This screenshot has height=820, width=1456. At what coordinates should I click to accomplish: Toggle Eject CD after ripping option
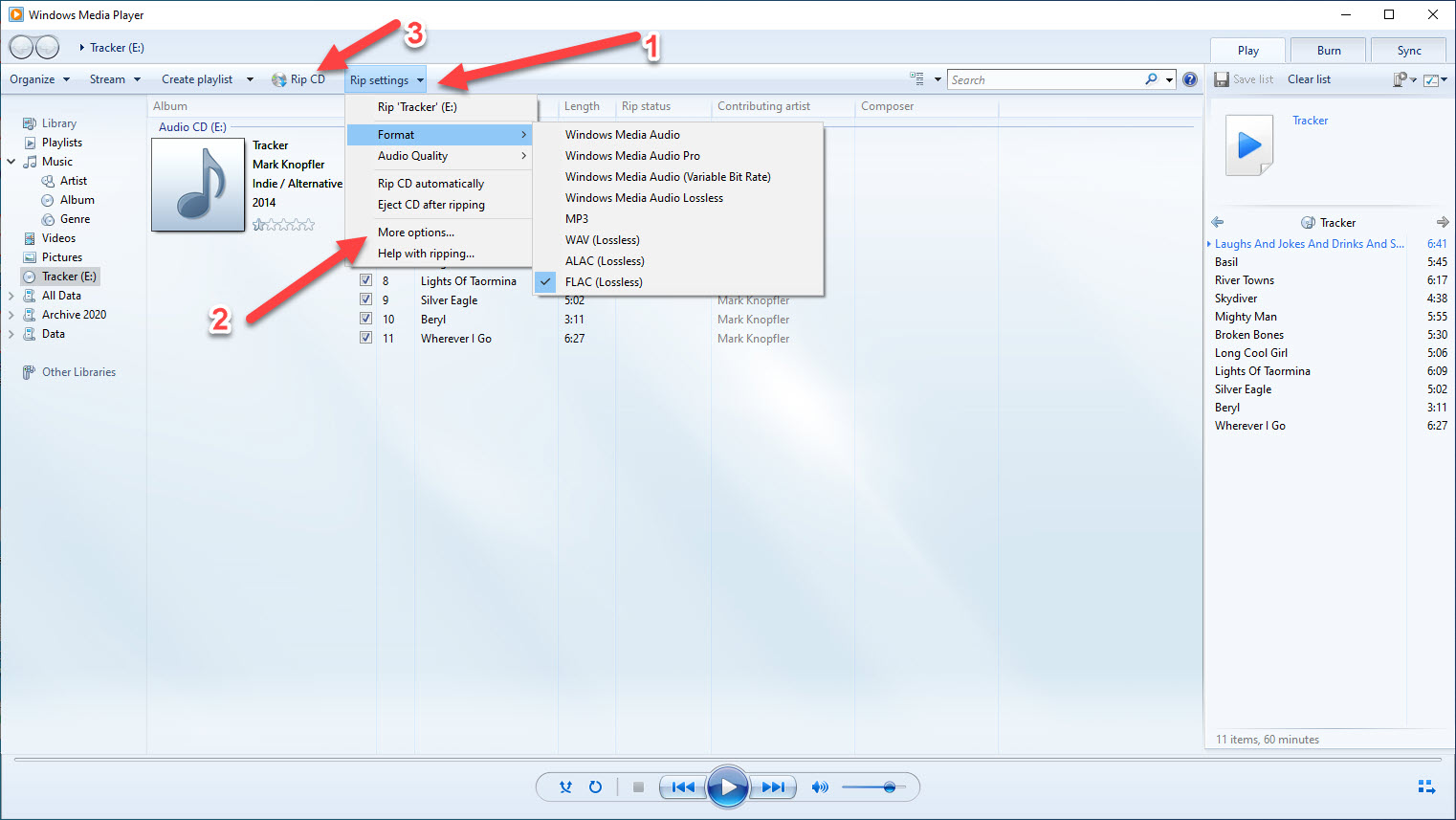coord(439,205)
